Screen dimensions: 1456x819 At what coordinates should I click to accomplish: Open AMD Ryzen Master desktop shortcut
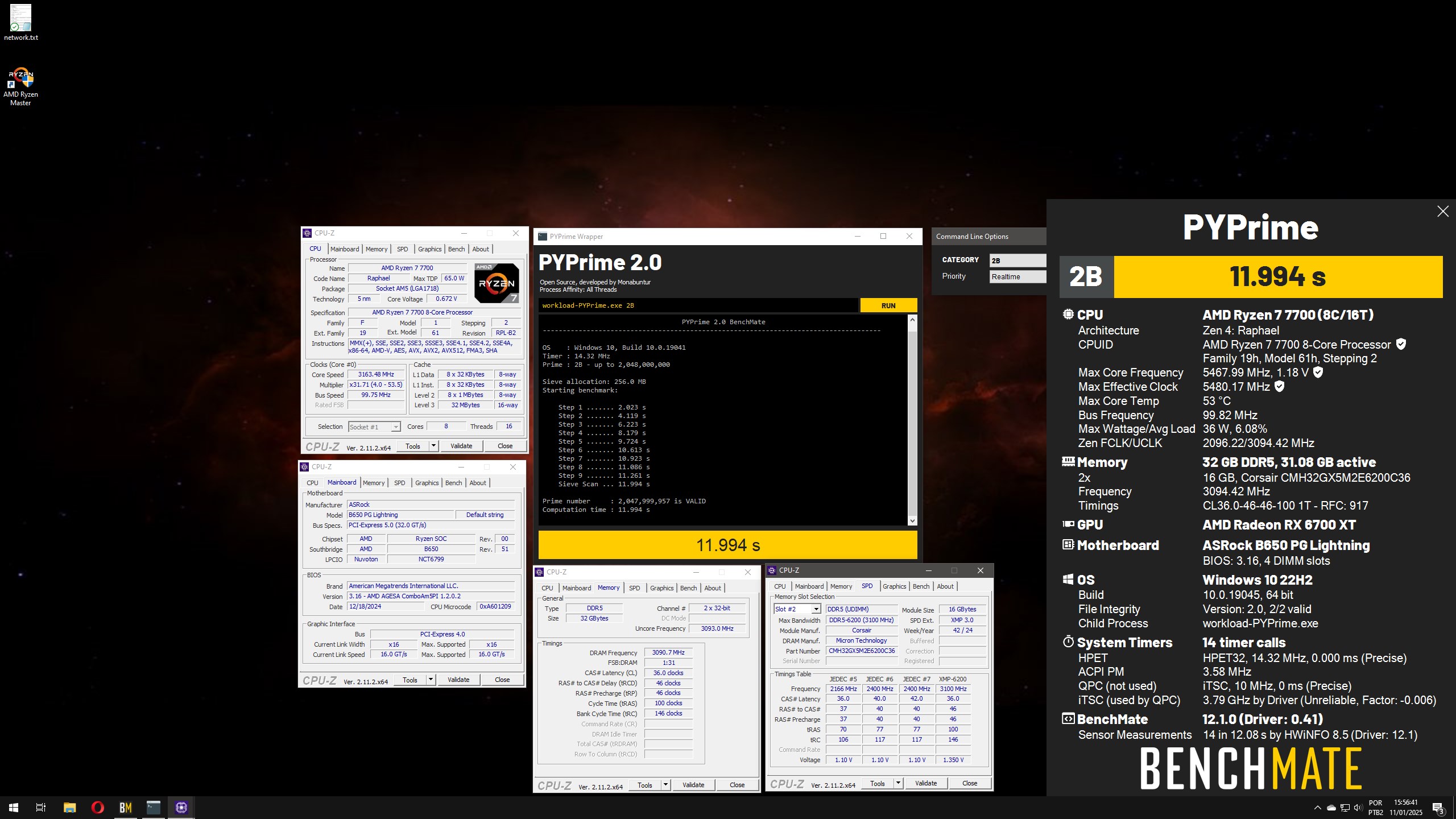click(x=21, y=86)
